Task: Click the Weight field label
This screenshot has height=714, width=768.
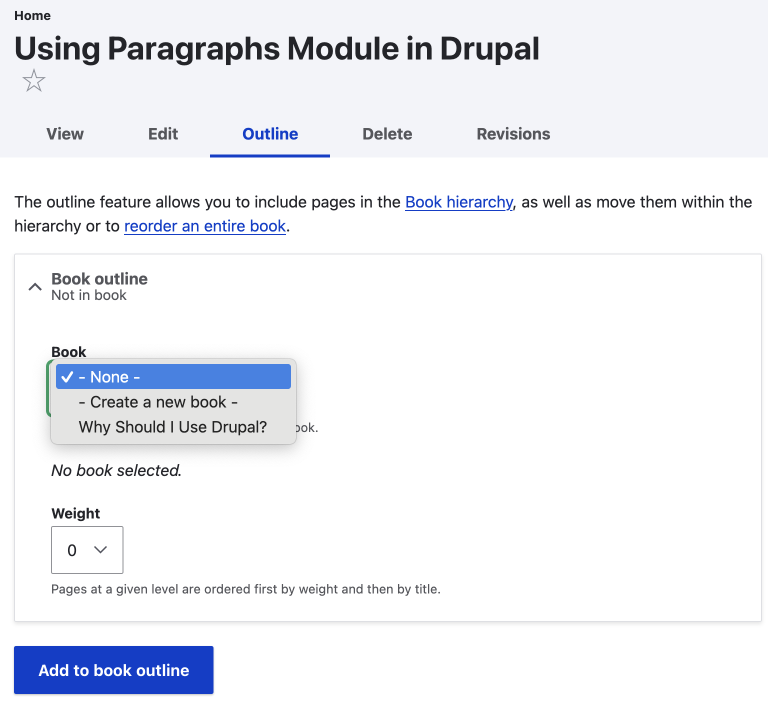Action: pos(75,513)
